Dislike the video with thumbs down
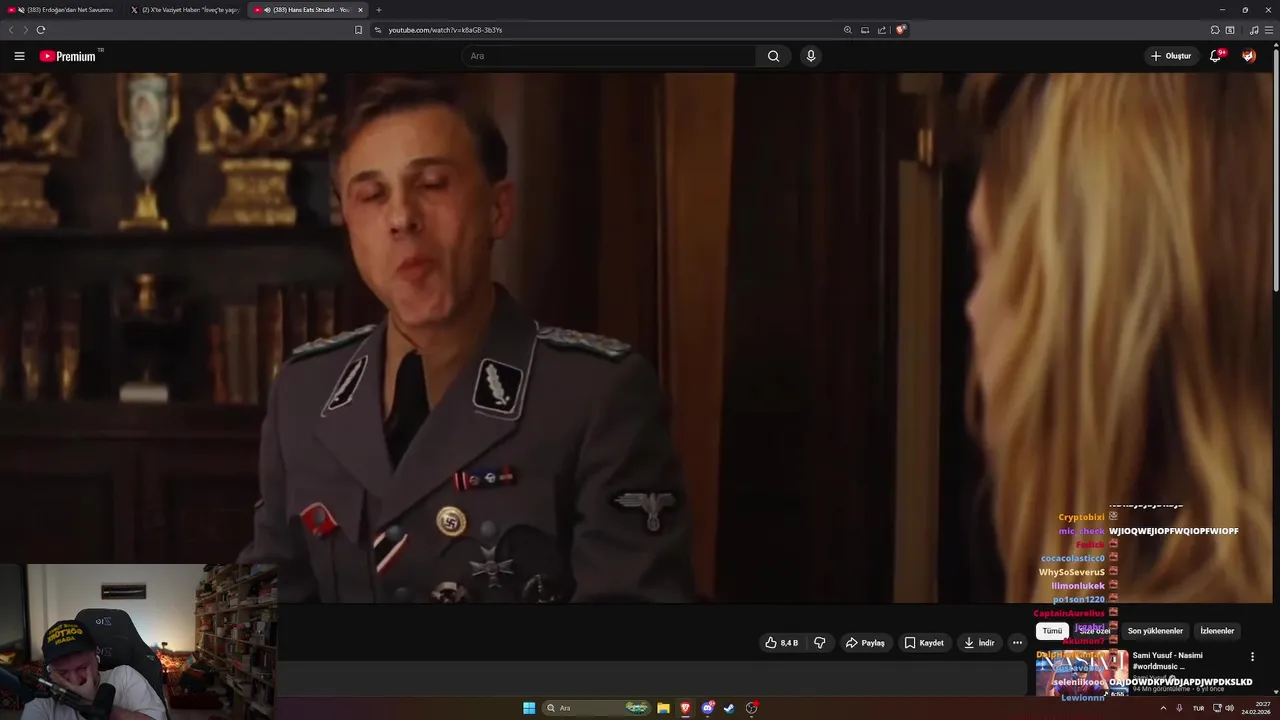Viewport: 1280px width, 720px height. [x=820, y=643]
